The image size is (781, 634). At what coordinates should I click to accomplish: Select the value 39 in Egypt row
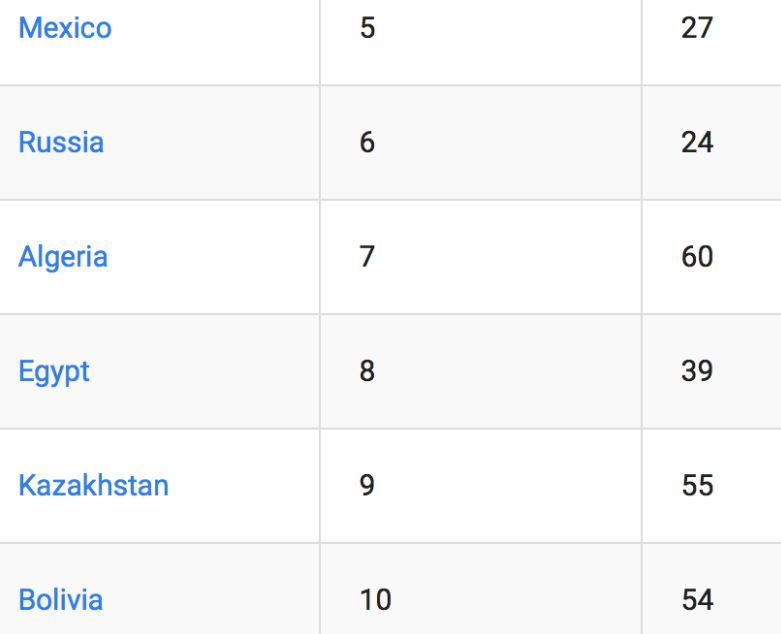697,372
